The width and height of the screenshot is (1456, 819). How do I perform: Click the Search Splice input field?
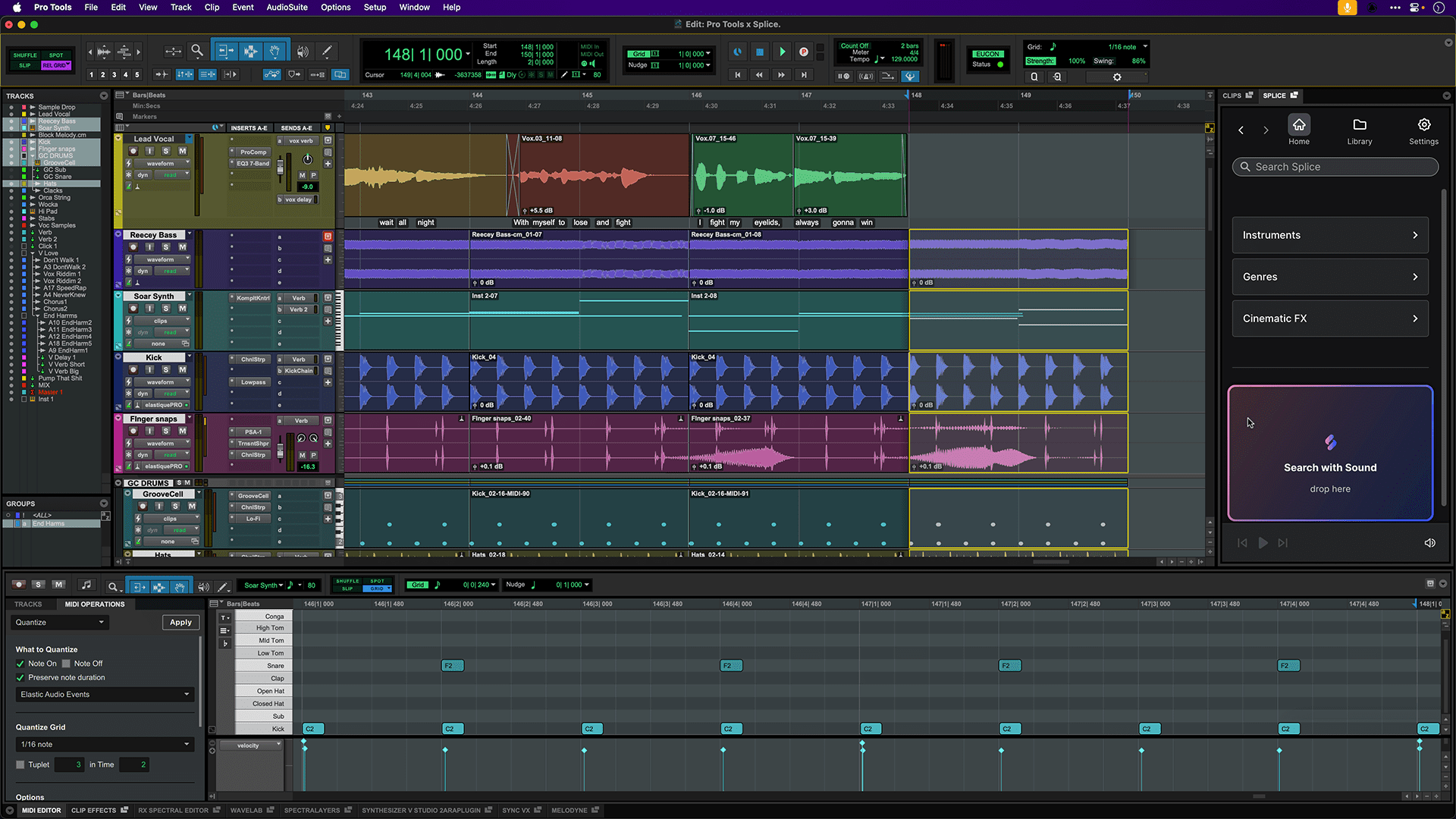[x=1335, y=167]
